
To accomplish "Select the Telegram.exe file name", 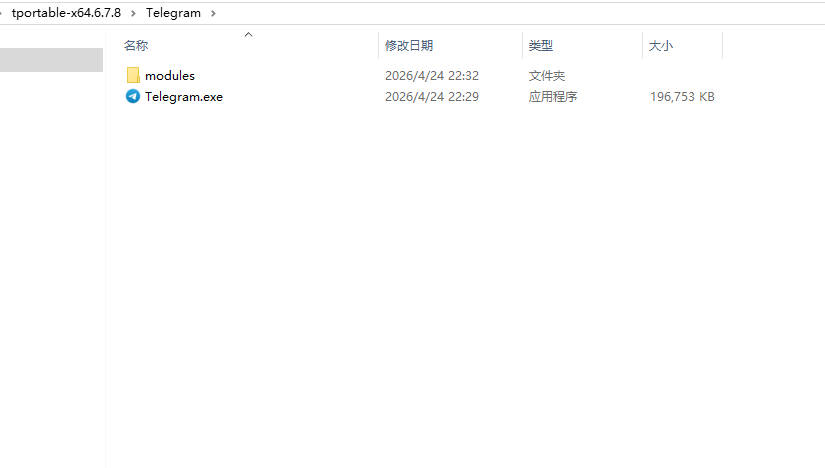I will click(184, 97).
